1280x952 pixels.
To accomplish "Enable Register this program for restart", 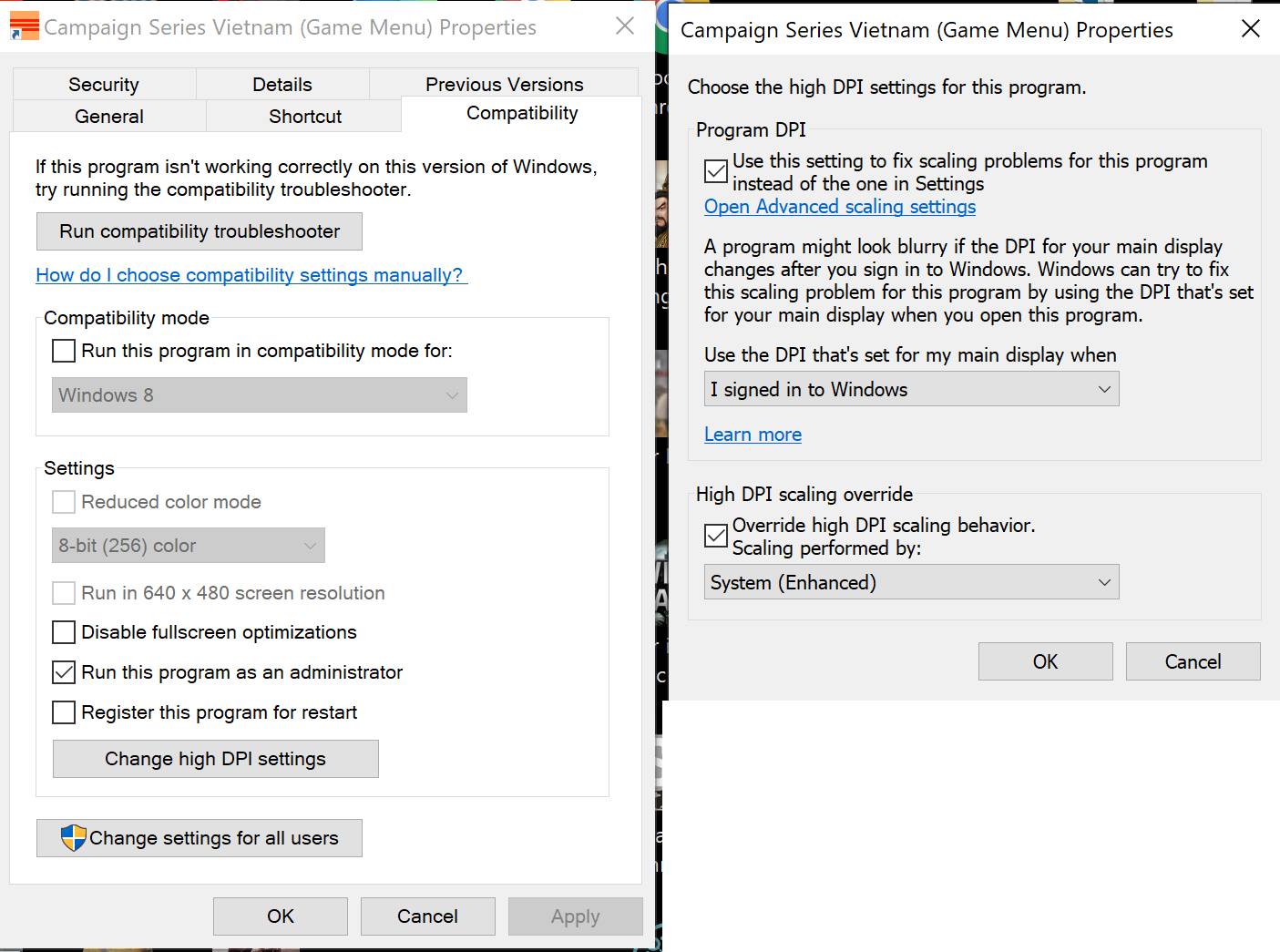I will pyautogui.click(x=64, y=712).
